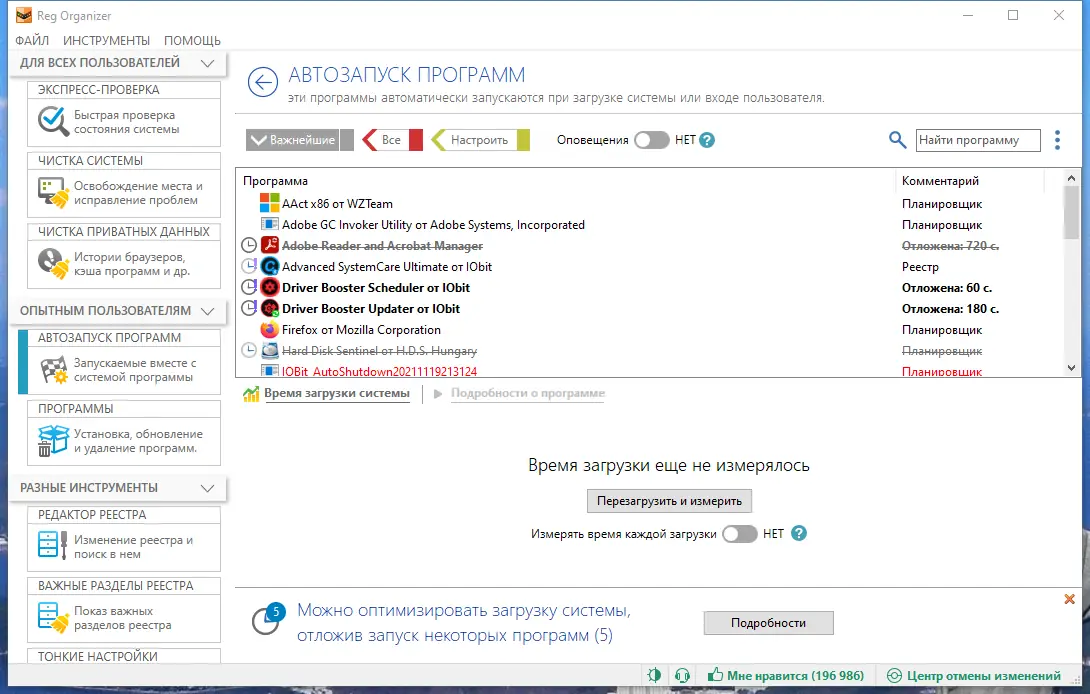Close the optimization tip with orange X
Image resolution: width=1090 pixels, height=694 pixels.
(1069, 599)
